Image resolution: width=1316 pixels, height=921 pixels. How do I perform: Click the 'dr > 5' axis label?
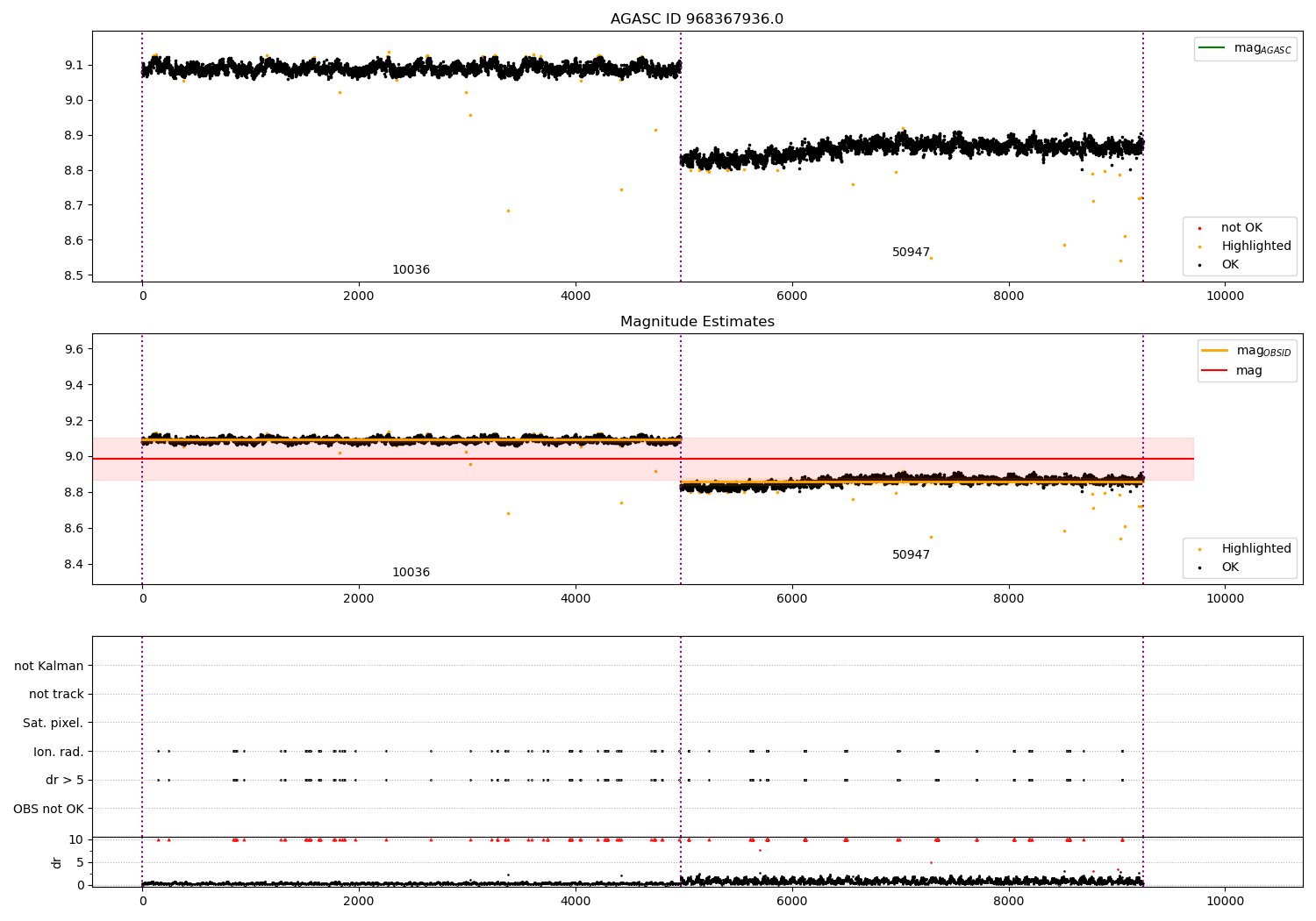click(x=65, y=781)
